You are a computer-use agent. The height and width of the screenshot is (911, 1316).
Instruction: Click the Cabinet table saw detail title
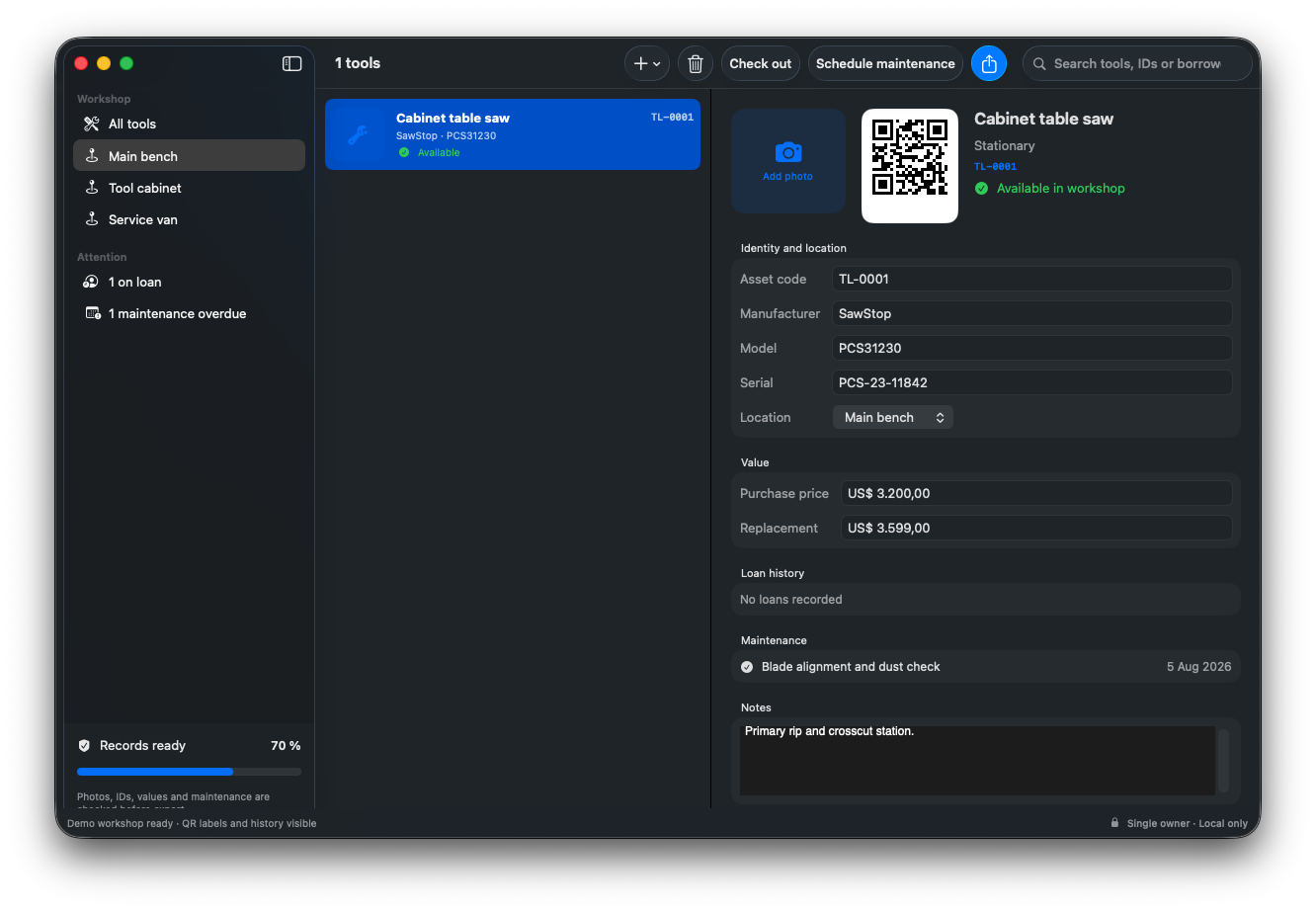tap(1043, 119)
